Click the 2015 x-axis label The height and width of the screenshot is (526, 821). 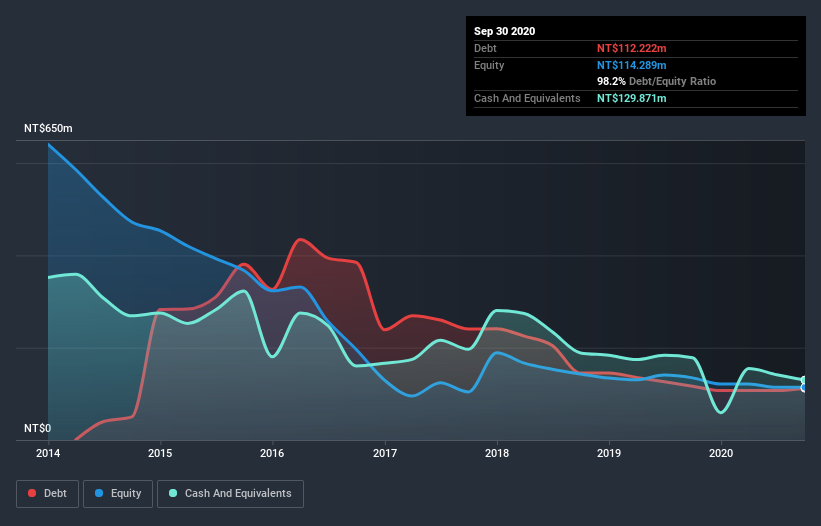(x=160, y=453)
